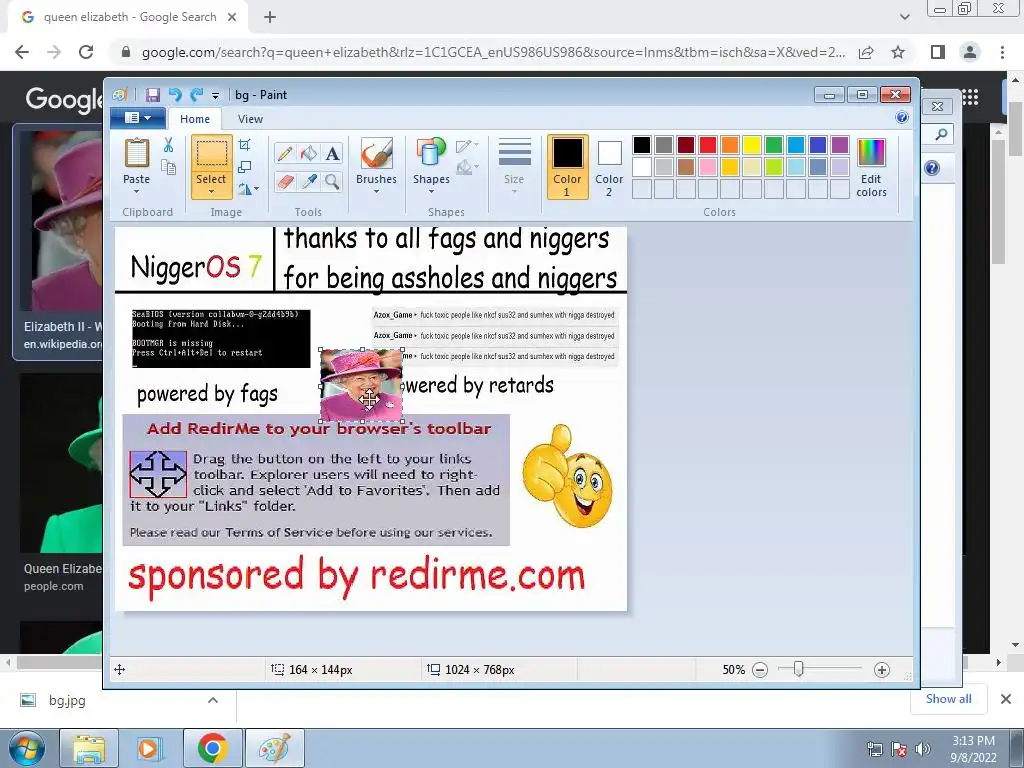Screen dimensions: 1024x768
Task: Reload the Chrome page
Action: pos(86,52)
